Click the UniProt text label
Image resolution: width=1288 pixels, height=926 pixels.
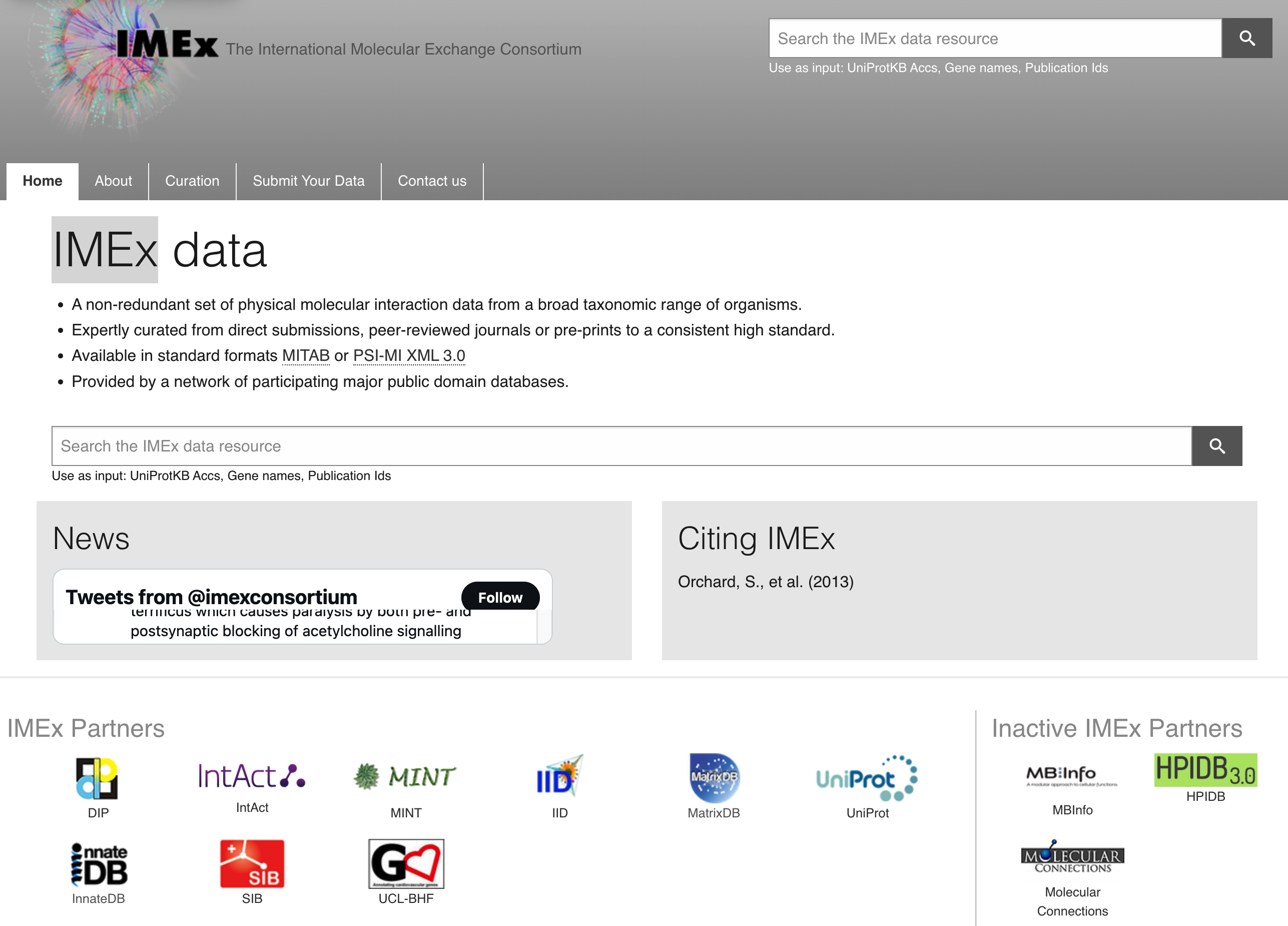click(x=867, y=813)
